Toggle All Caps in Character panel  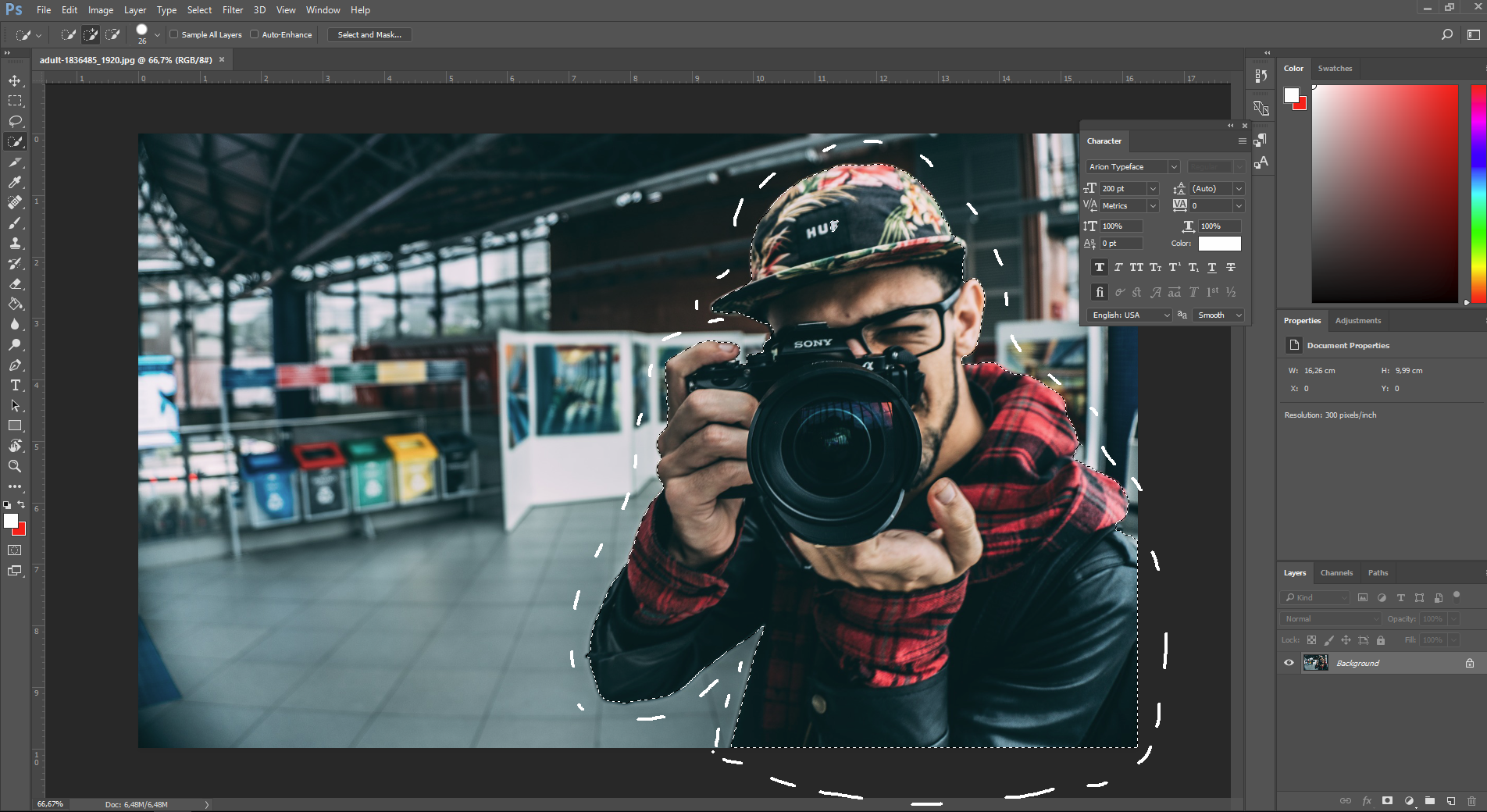click(1136, 267)
